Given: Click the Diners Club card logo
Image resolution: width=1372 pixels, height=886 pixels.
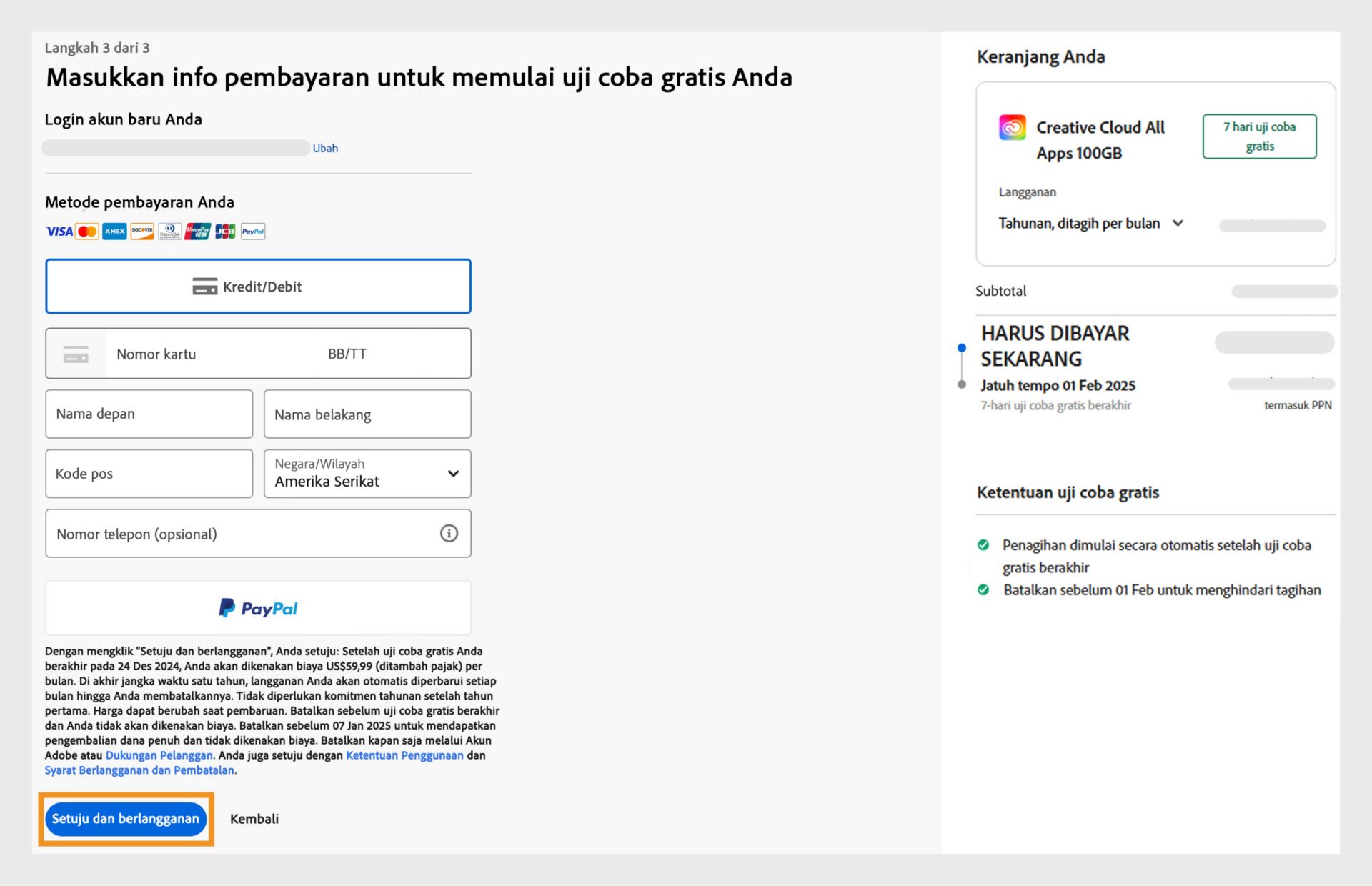Looking at the screenshot, I should click(x=169, y=232).
